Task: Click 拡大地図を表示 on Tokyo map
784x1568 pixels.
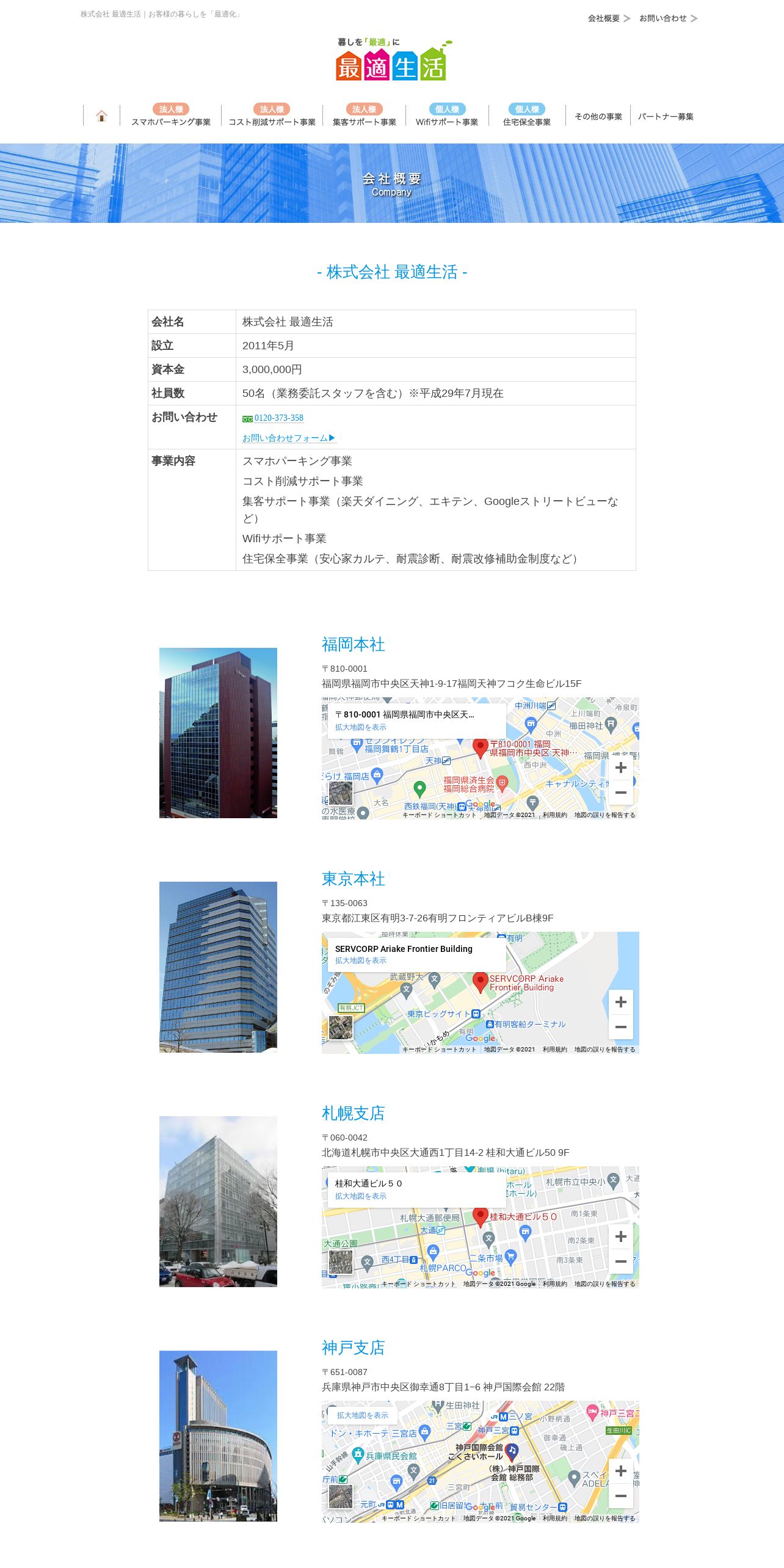Action: click(360, 960)
